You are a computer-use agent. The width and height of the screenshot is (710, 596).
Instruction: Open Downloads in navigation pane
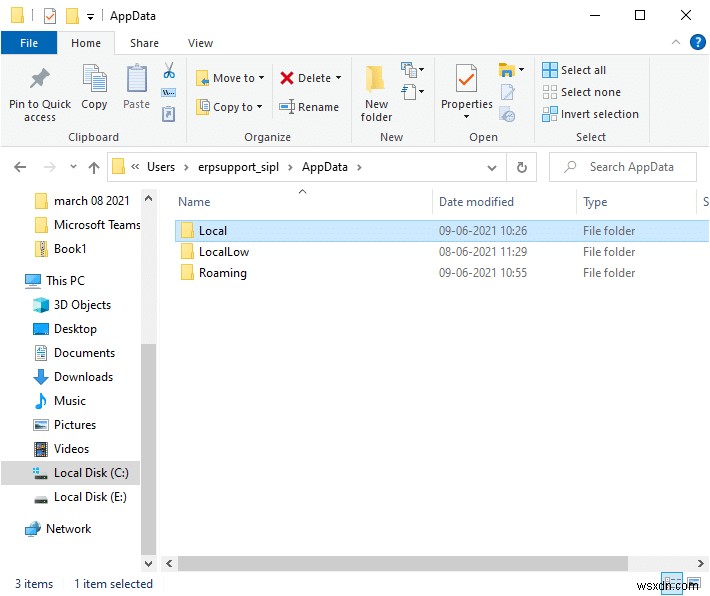(x=73, y=377)
